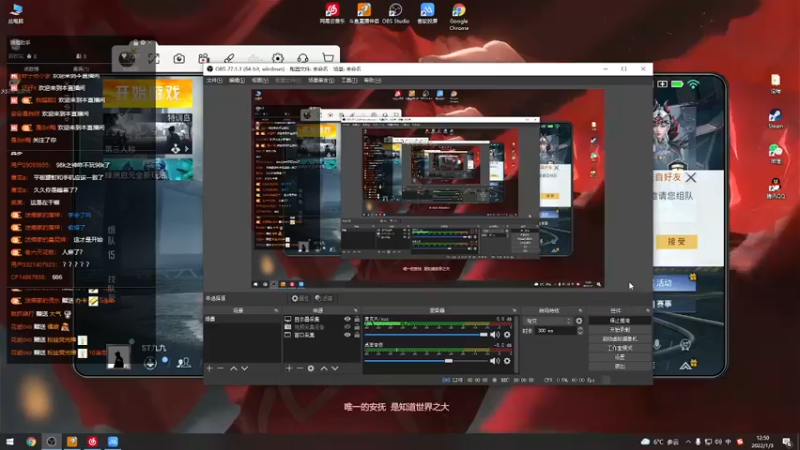The image size is (800, 450).
Task: Increase transition duration 300 ms stepper
Action: 580,329
